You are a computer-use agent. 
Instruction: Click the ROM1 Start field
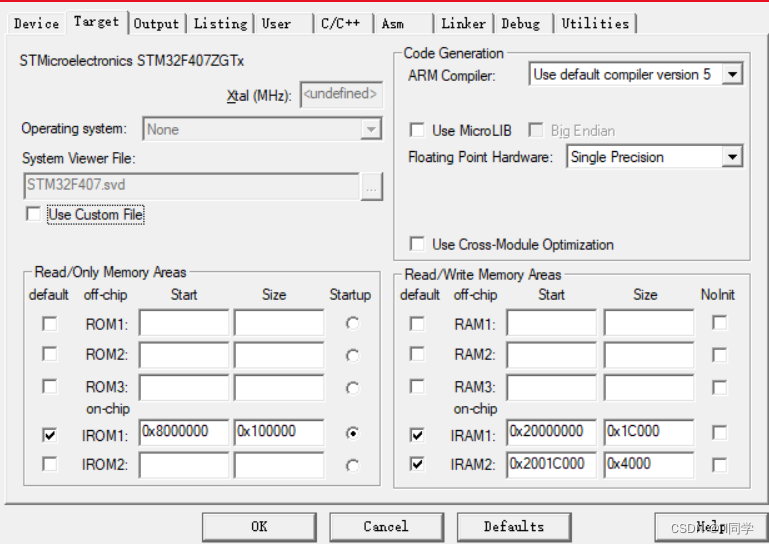pyautogui.click(x=184, y=323)
